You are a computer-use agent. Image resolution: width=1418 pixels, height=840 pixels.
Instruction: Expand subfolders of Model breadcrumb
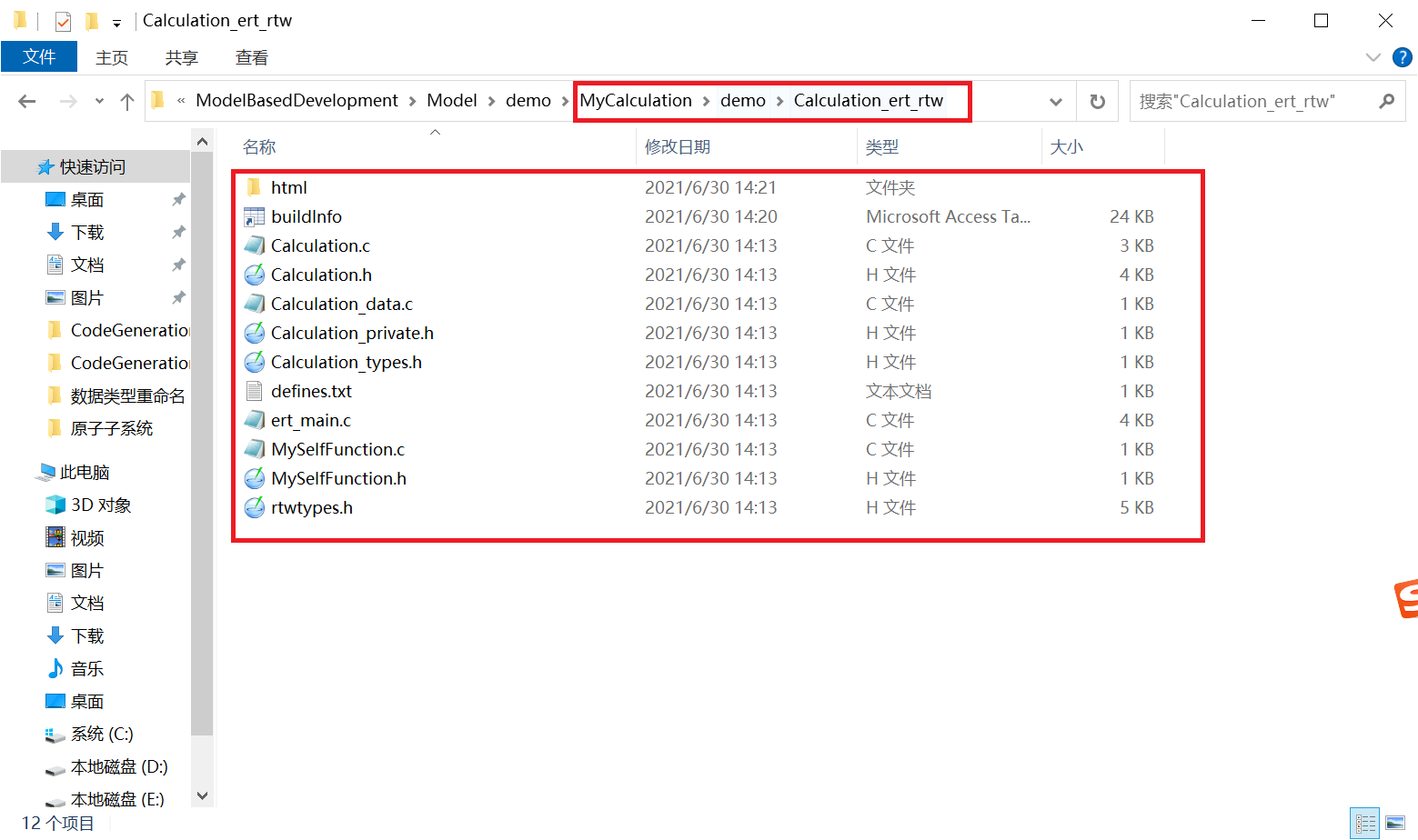(492, 101)
